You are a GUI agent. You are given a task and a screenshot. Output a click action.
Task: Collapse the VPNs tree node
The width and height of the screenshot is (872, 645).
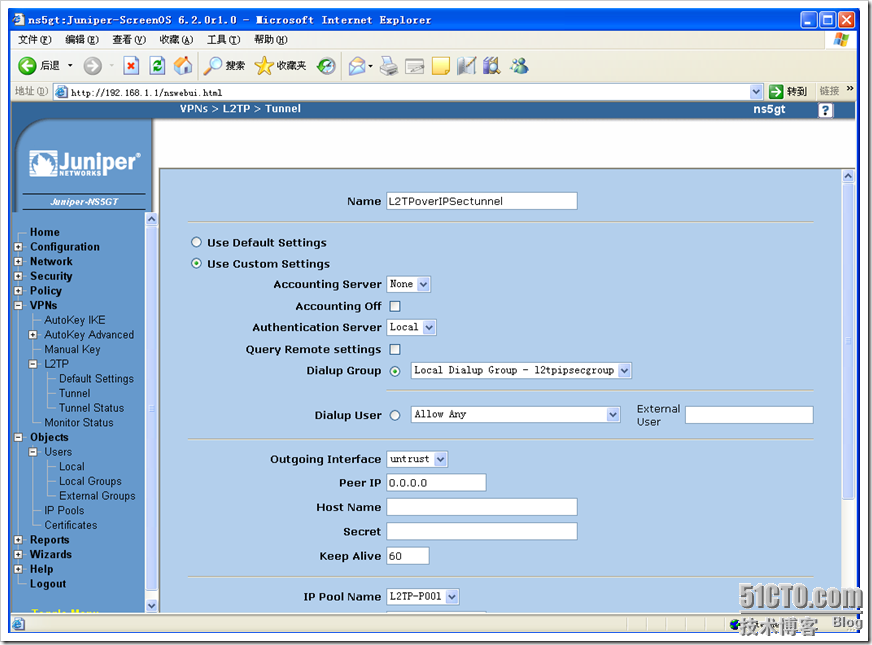tap(18, 305)
